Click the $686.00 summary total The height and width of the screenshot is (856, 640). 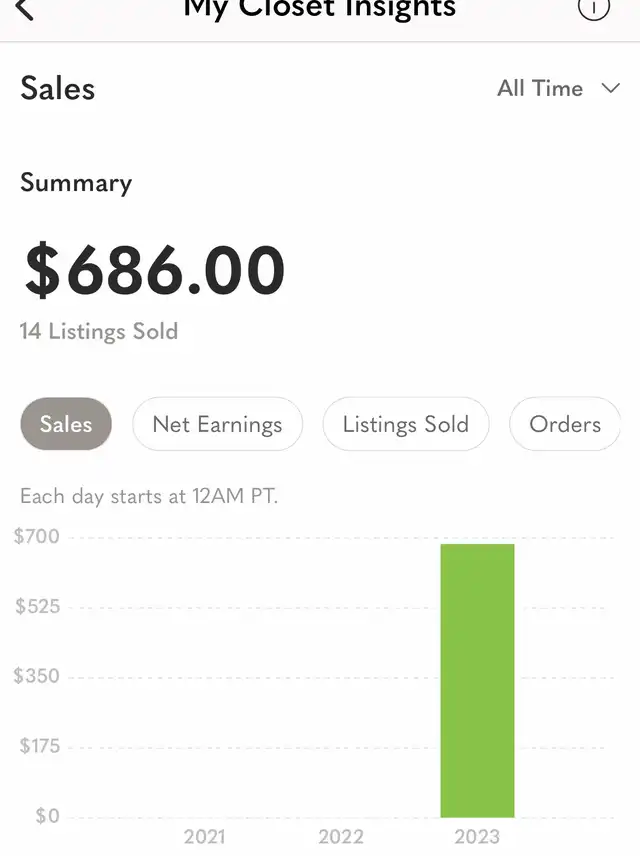[x=155, y=271]
